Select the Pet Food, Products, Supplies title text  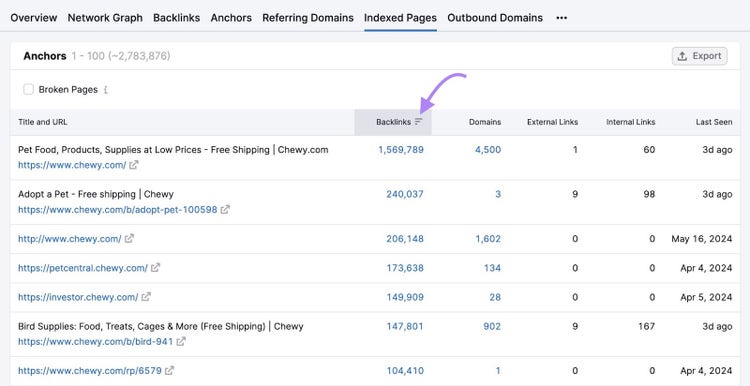173,150
